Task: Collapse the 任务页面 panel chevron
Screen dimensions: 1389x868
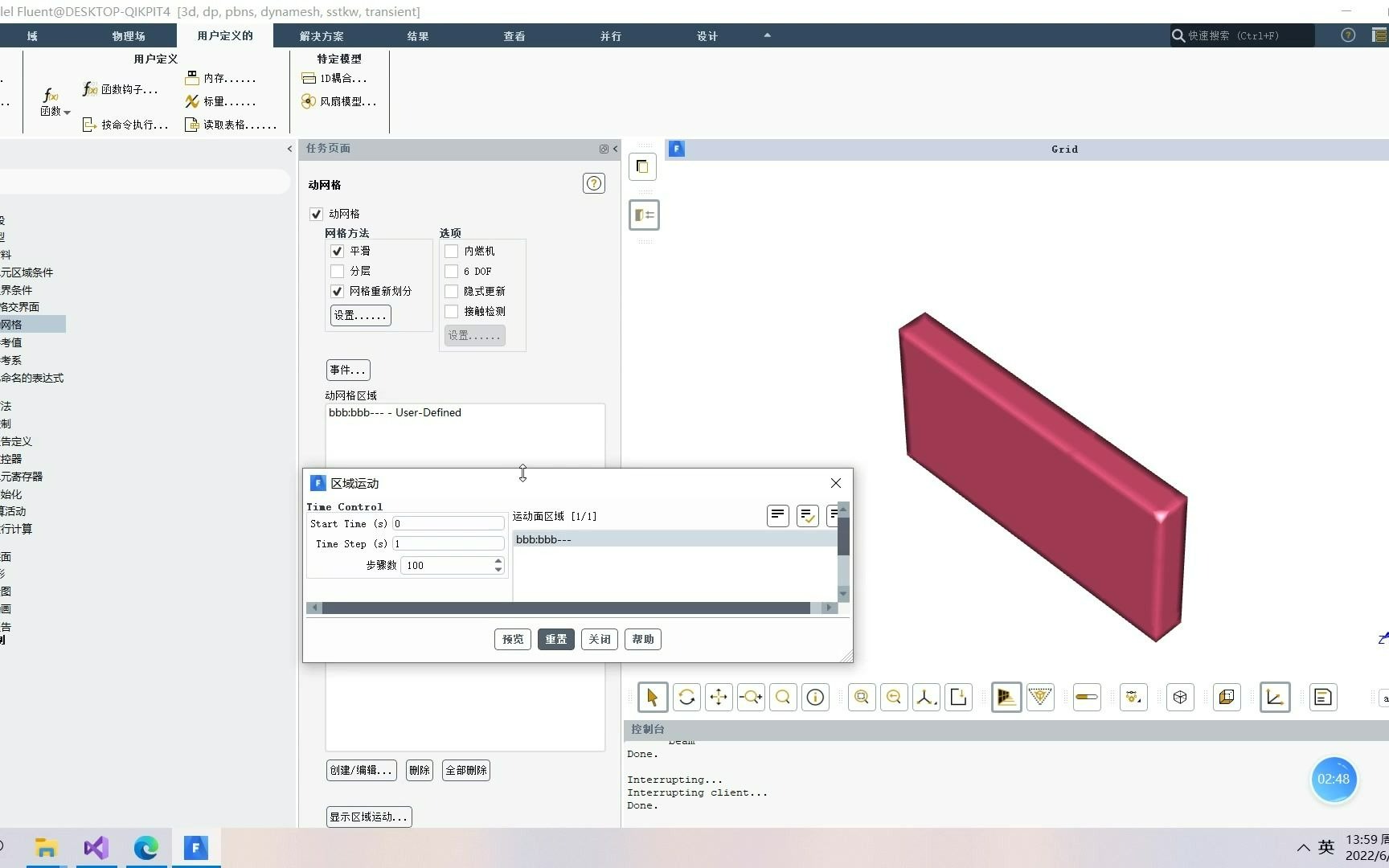Action: 616,149
